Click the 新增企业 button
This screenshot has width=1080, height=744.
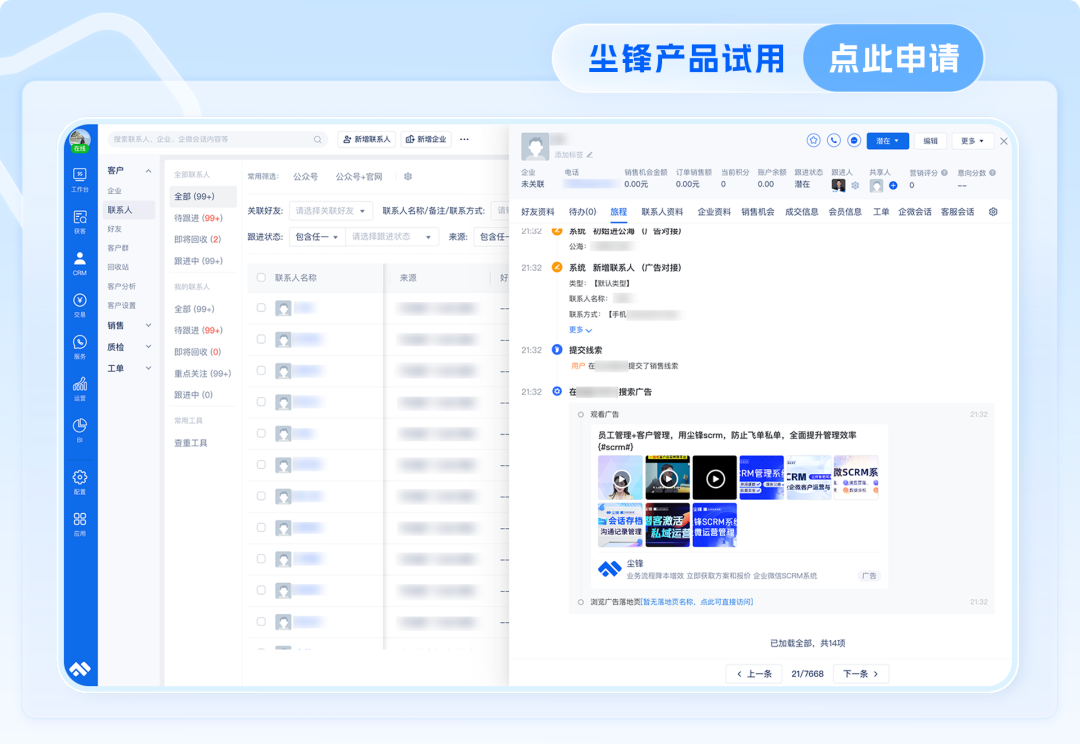(426, 139)
